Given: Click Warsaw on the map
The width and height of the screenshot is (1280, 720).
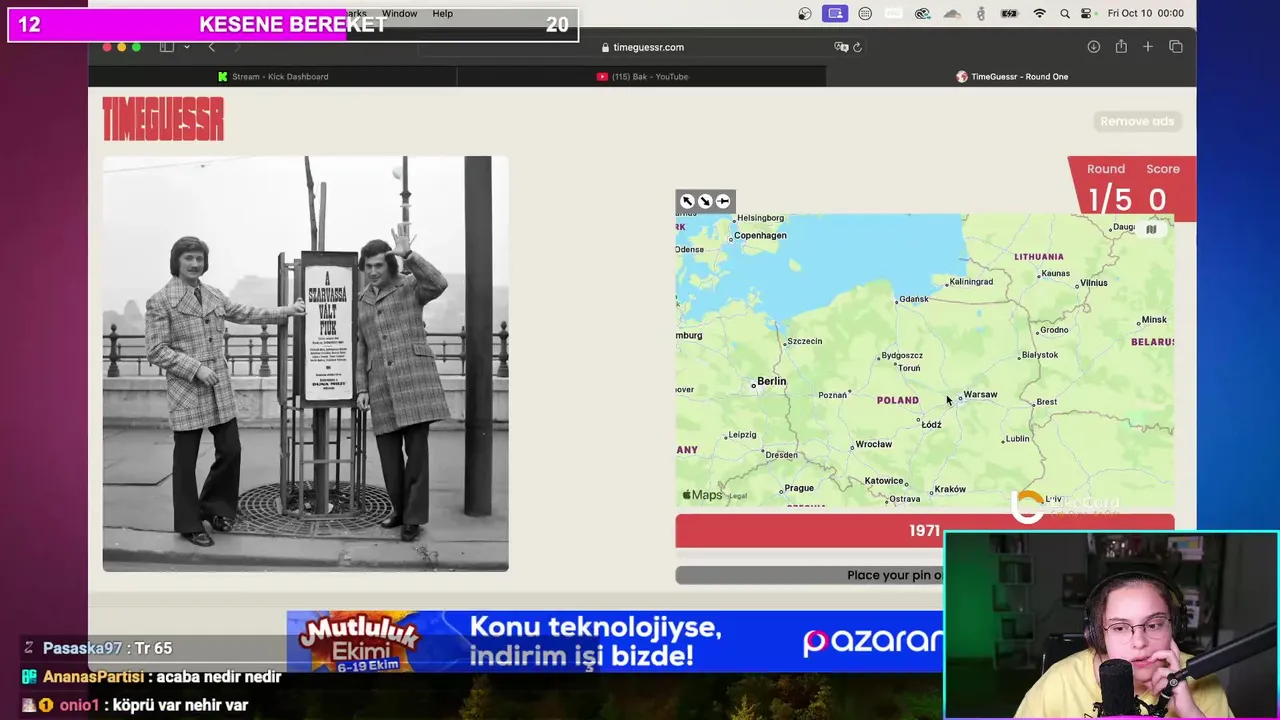Looking at the screenshot, I should click(x=980, y=395).
